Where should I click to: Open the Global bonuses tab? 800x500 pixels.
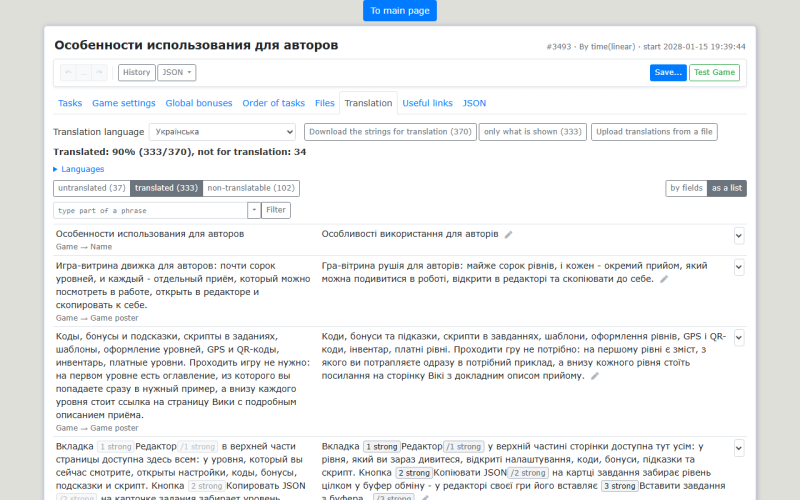click(198, 103)
